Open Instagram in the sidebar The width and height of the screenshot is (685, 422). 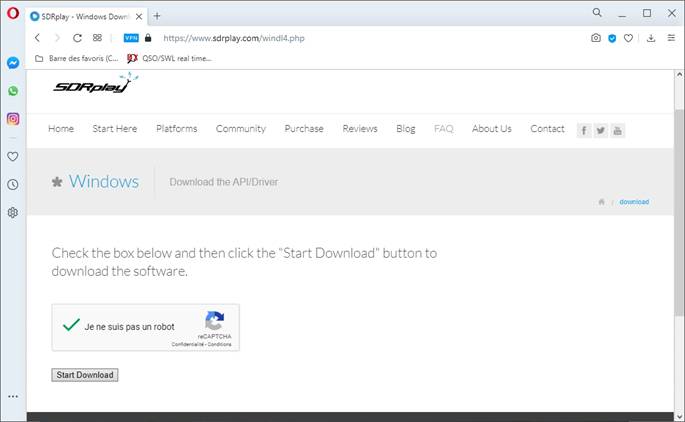(x=13, y=119)
